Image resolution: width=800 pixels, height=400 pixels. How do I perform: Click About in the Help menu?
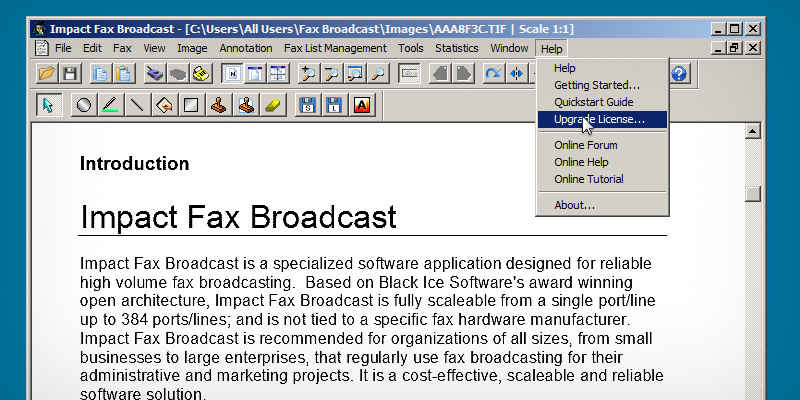(x=575, y=205)
